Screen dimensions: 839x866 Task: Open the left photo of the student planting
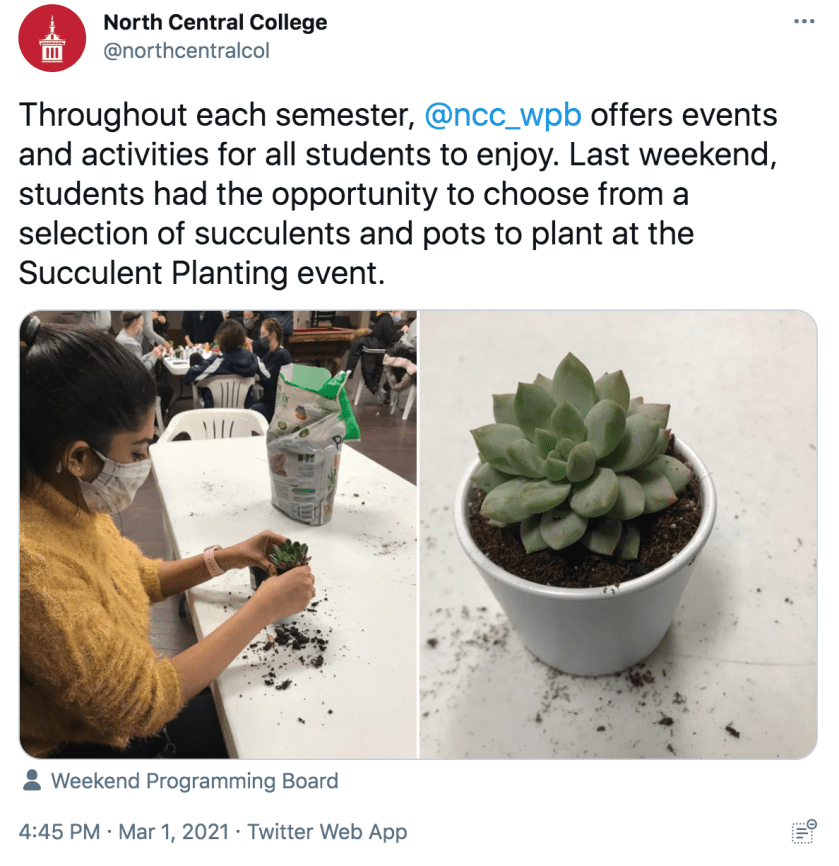pos(218,534)
